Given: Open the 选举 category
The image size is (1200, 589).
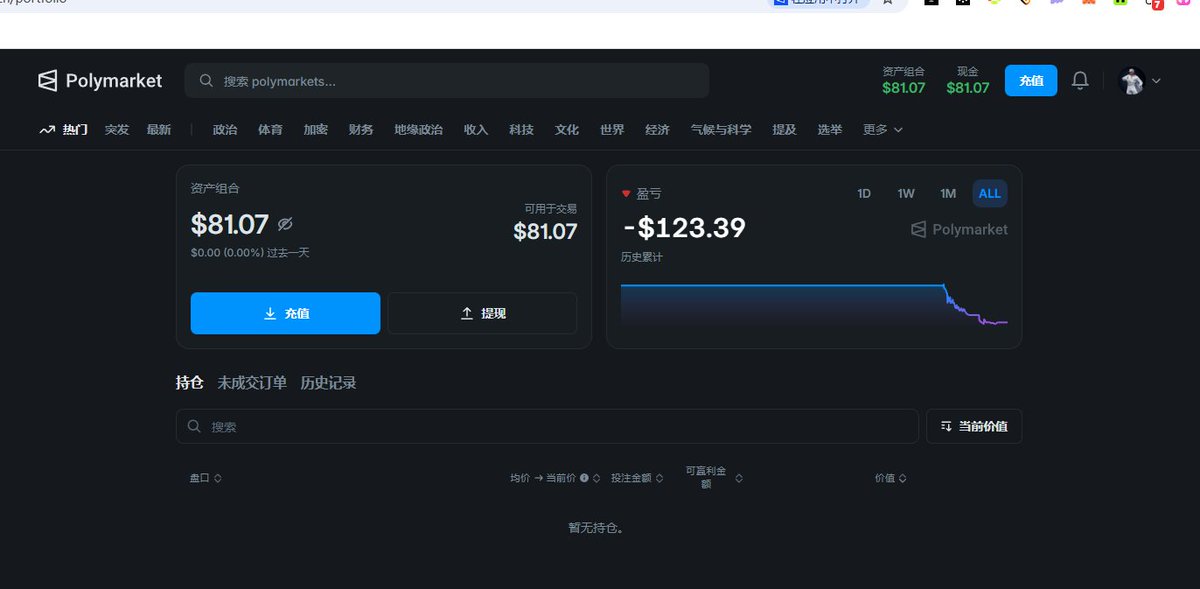Looking at the screenshot, I should pos(830,130).
